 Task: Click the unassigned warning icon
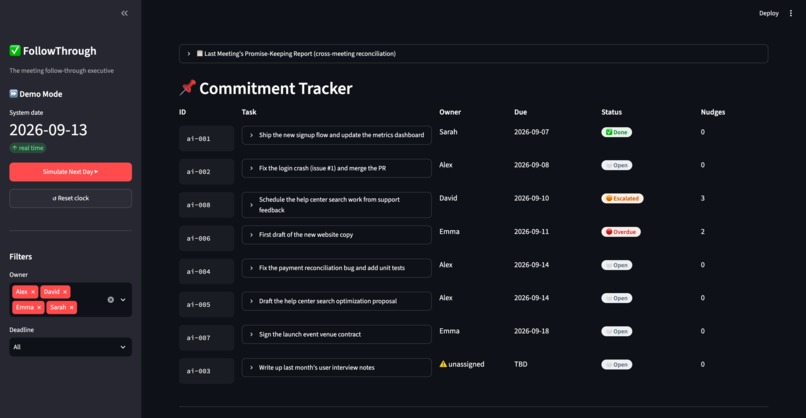click(x=443, y=364)
